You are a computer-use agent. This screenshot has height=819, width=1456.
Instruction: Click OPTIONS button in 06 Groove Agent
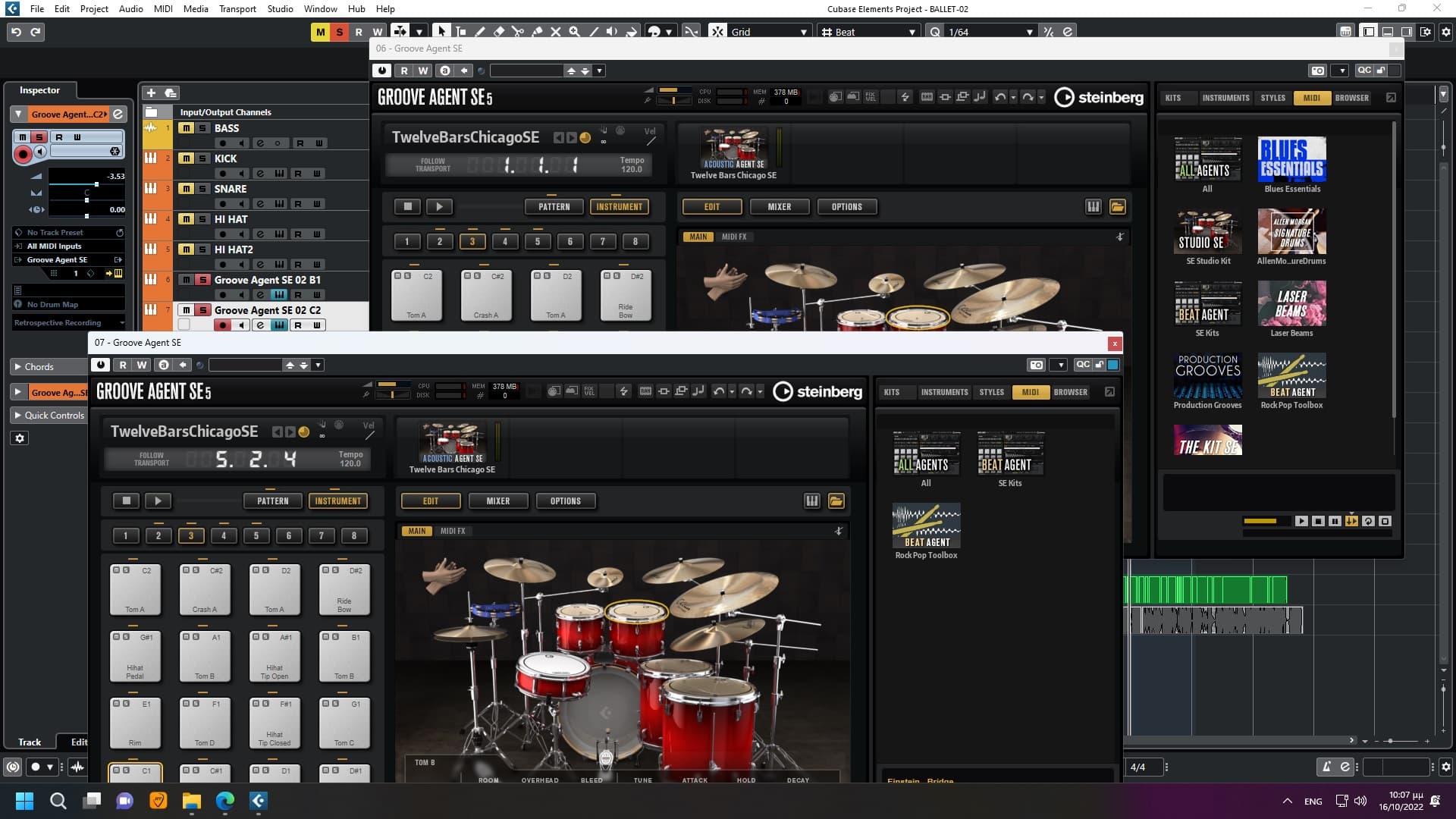click(846, 206)
